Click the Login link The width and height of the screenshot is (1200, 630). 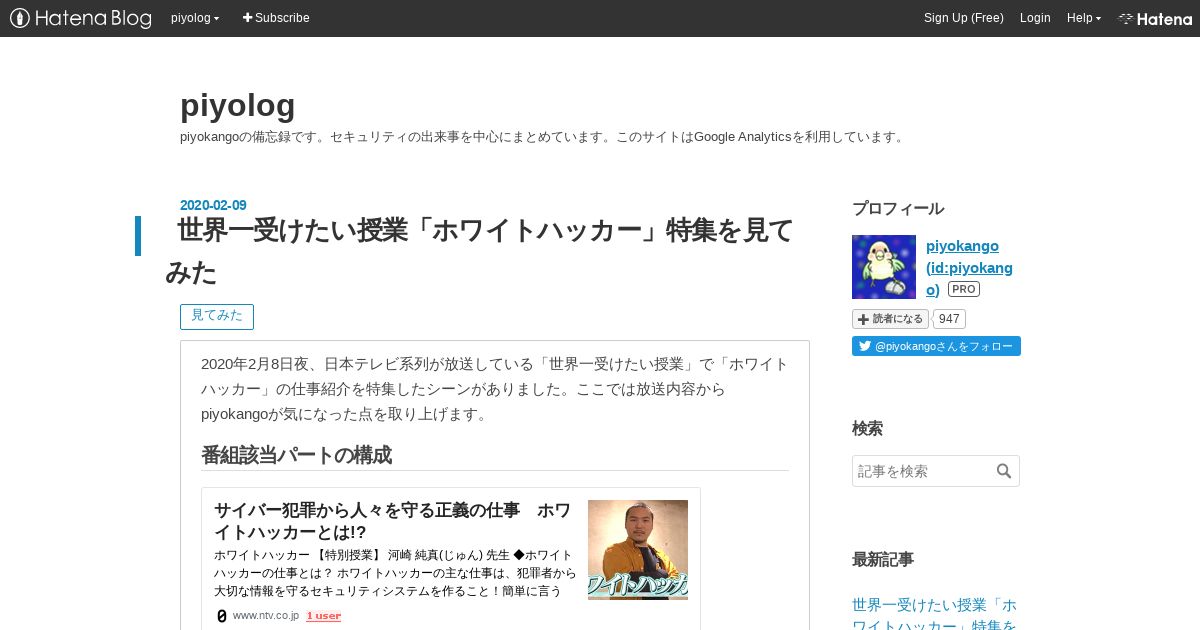(1035, 18)
